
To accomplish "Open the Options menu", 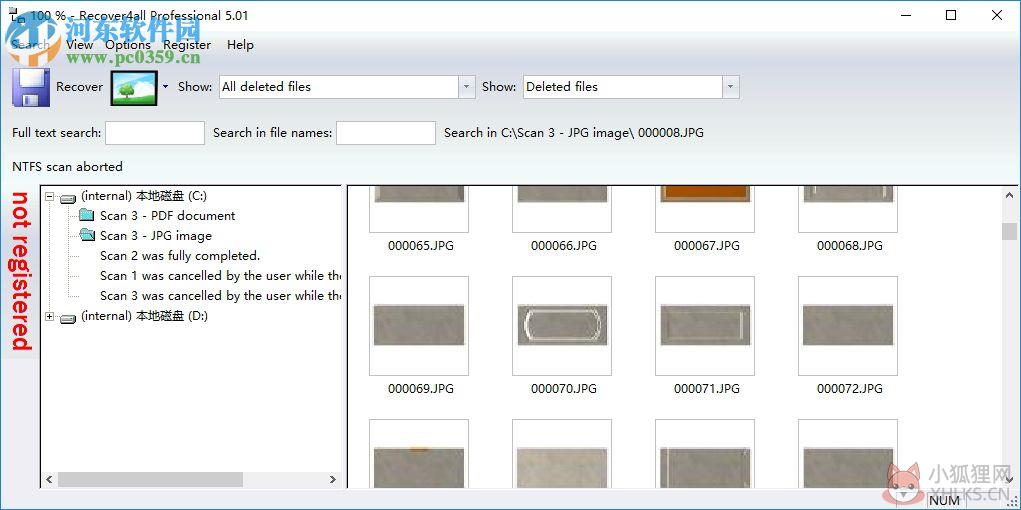I will click(x=128, y=45).
